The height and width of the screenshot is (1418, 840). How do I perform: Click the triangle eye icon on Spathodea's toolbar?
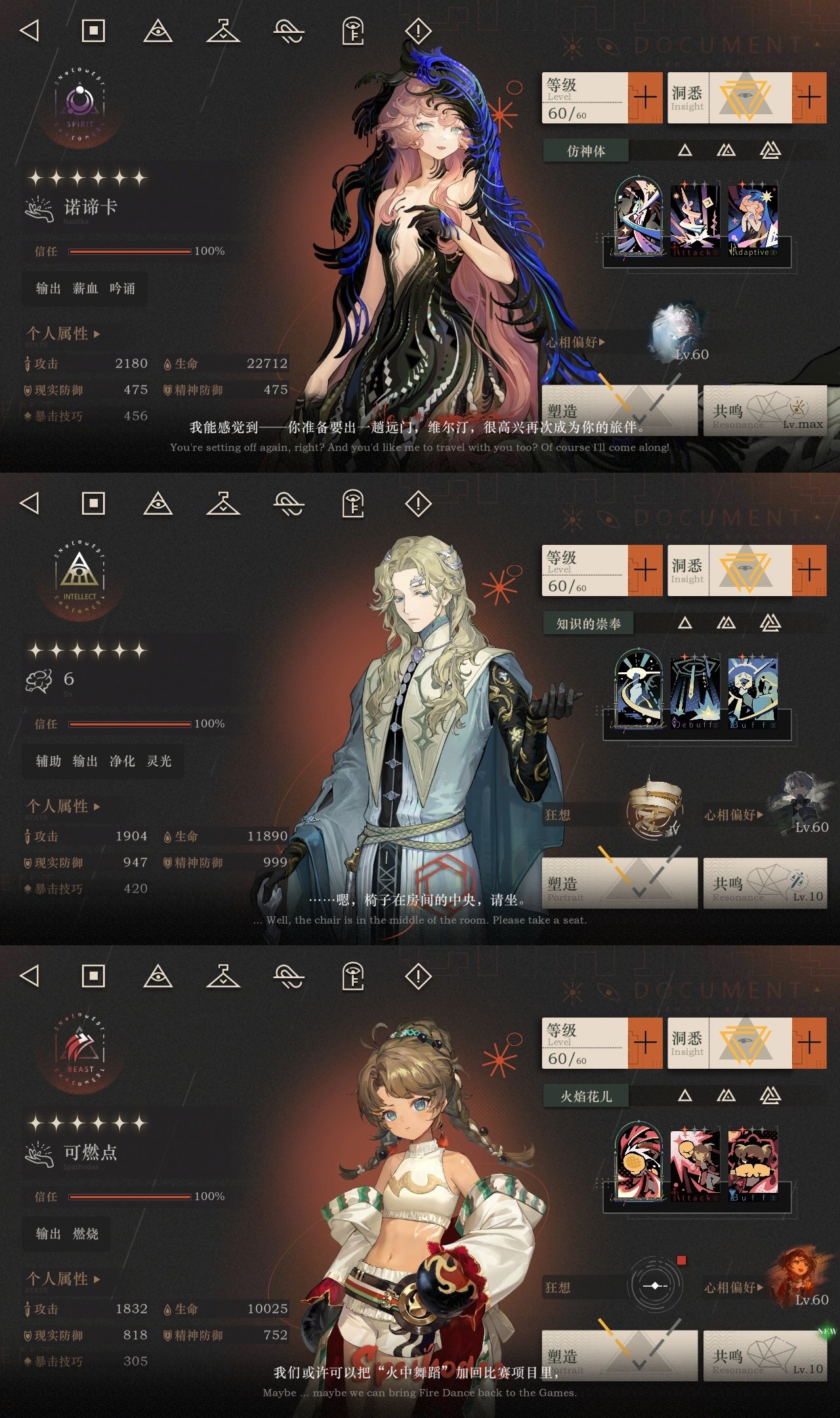pos(158,976)
